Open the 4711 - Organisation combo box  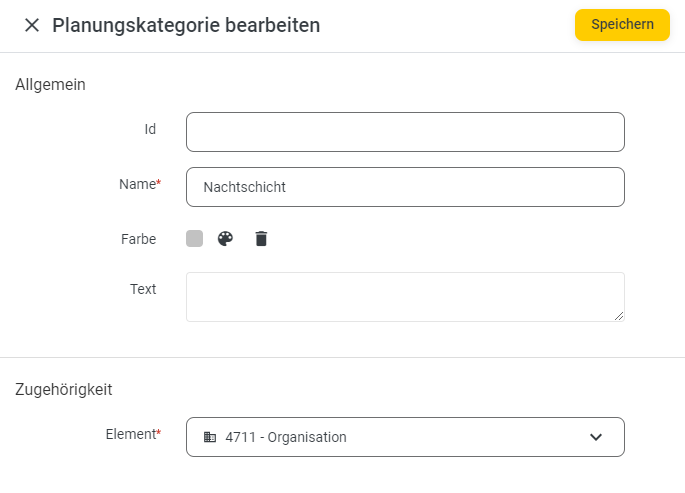[x=405, y=437]
